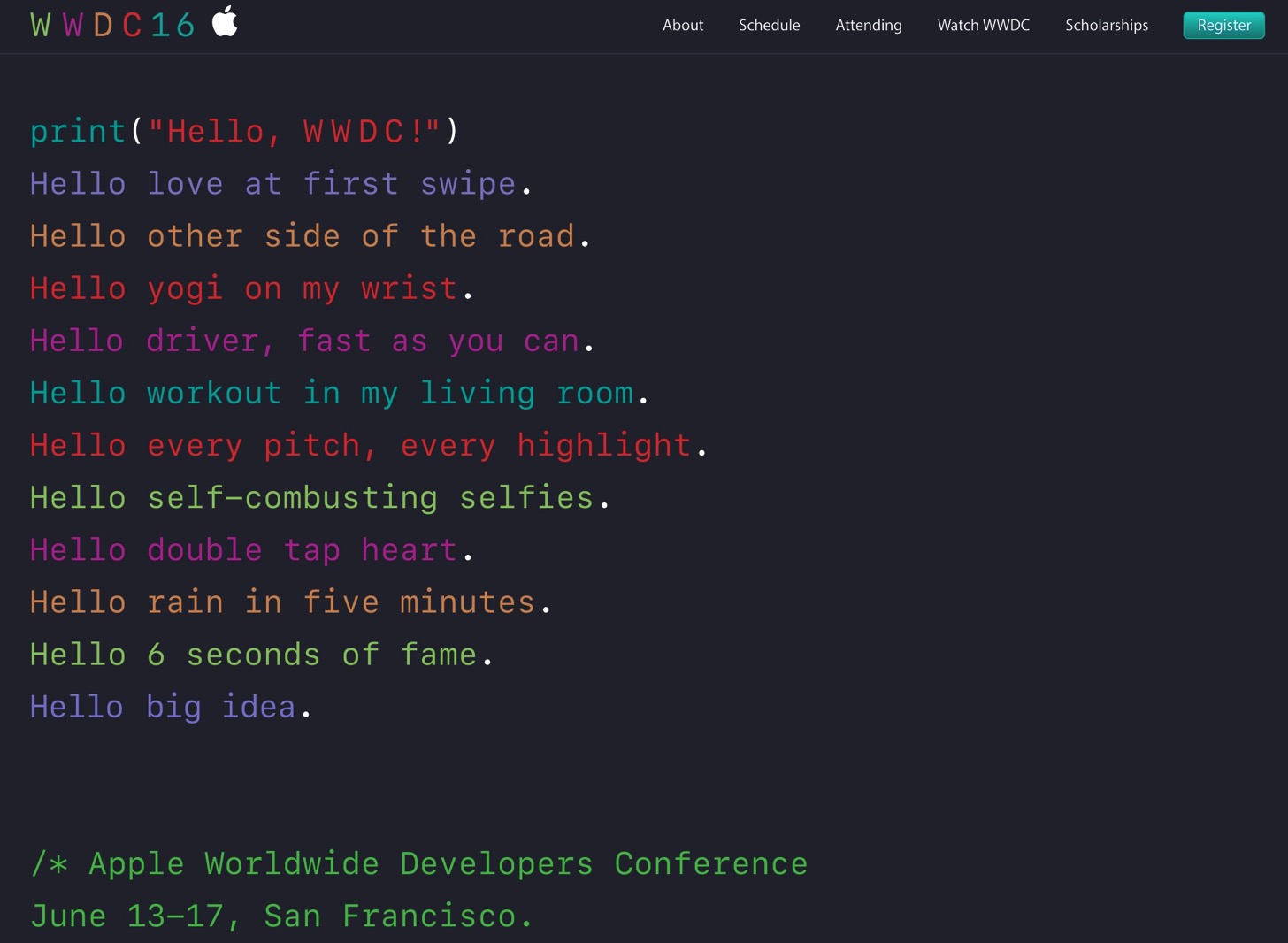Open the Scholarships page

coord(1107,26)
